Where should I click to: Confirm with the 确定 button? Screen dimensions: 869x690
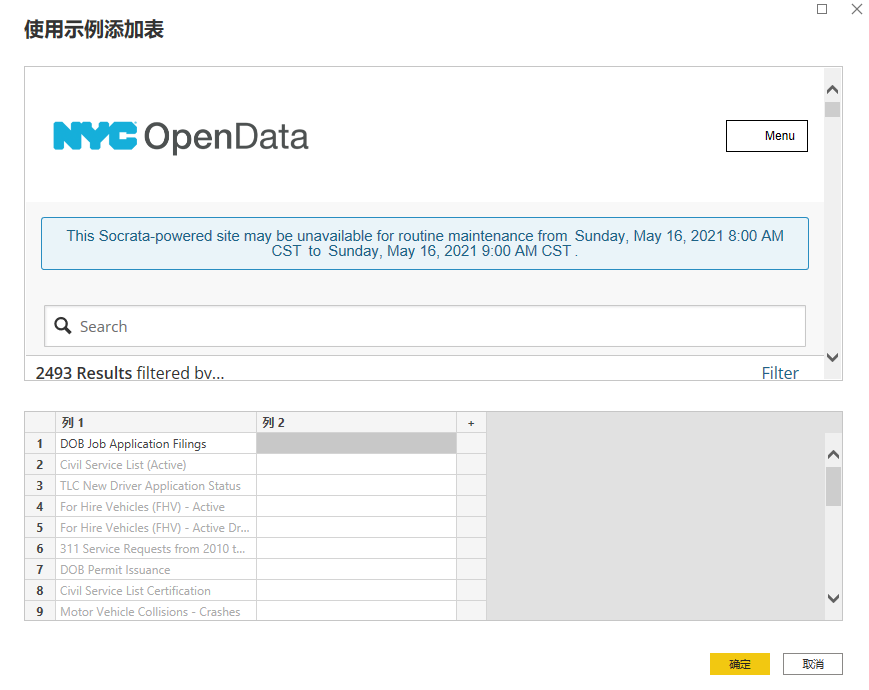point(739,664)
